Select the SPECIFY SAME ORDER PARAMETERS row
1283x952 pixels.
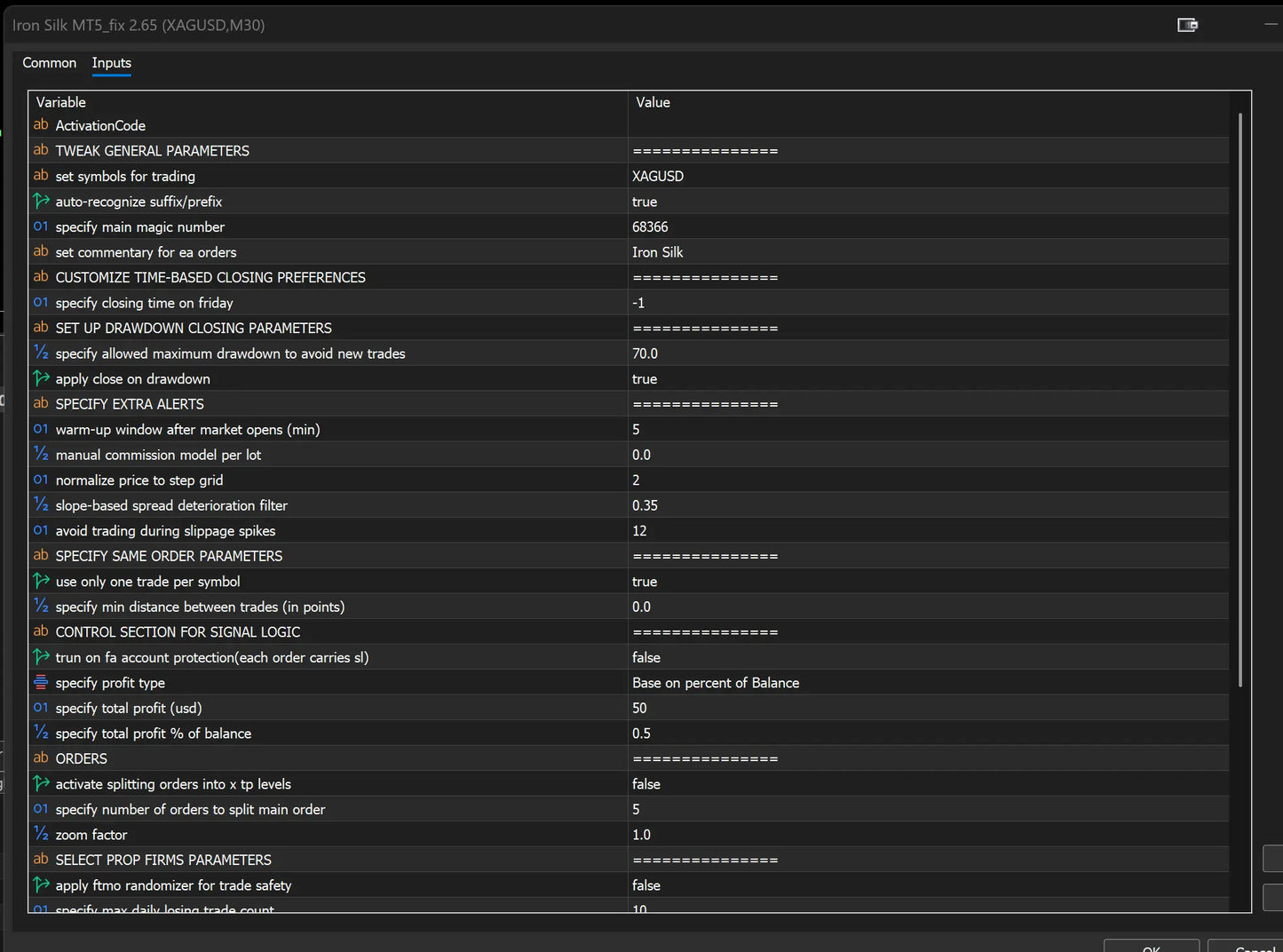coord(630,556)
